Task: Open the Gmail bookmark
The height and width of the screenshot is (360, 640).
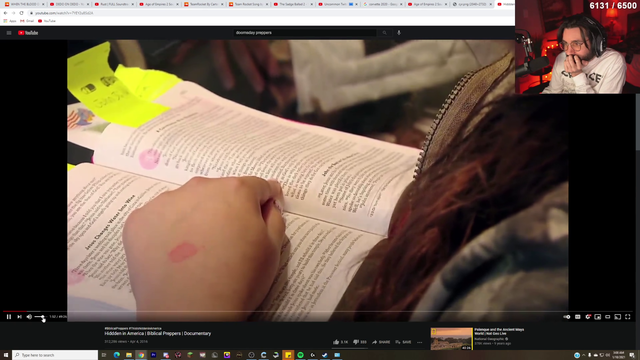Action: point(27,21)
